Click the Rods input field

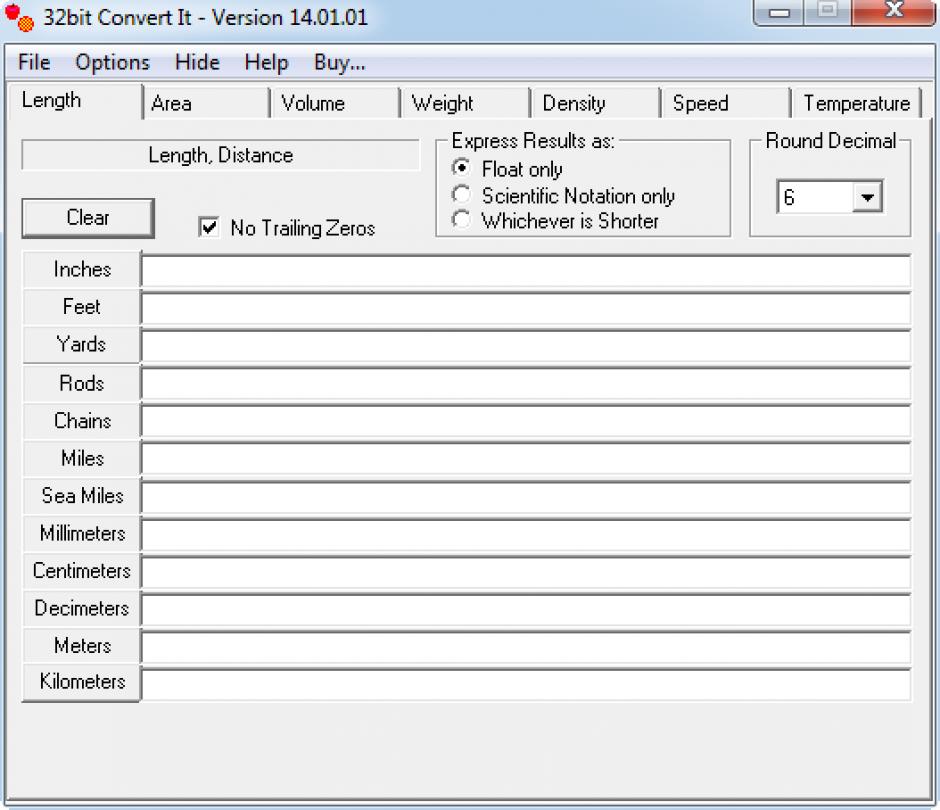(x=526, y=384)
